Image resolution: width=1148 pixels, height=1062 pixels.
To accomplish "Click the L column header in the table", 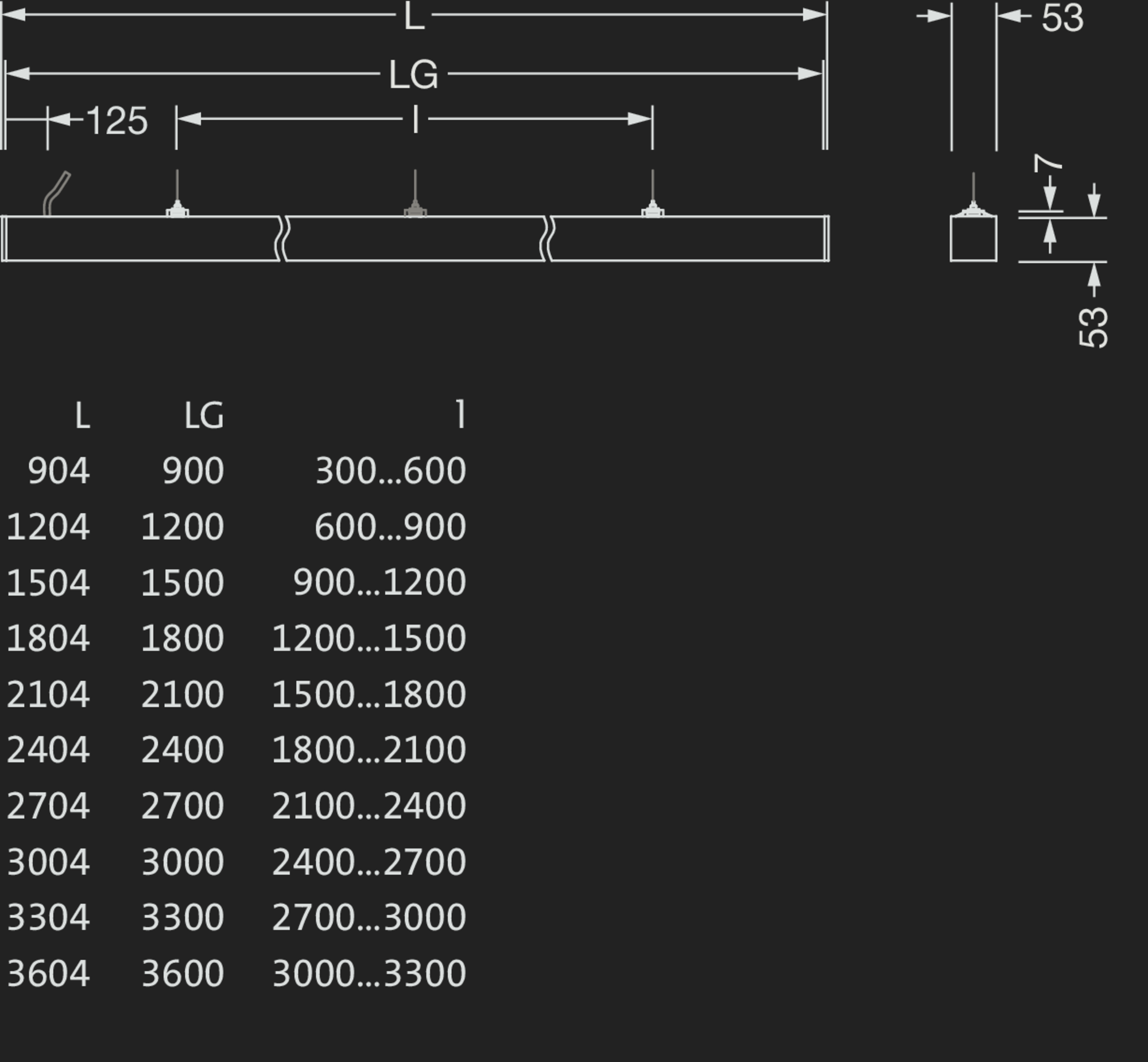I will pyautogui.click(x=83, y=416).
